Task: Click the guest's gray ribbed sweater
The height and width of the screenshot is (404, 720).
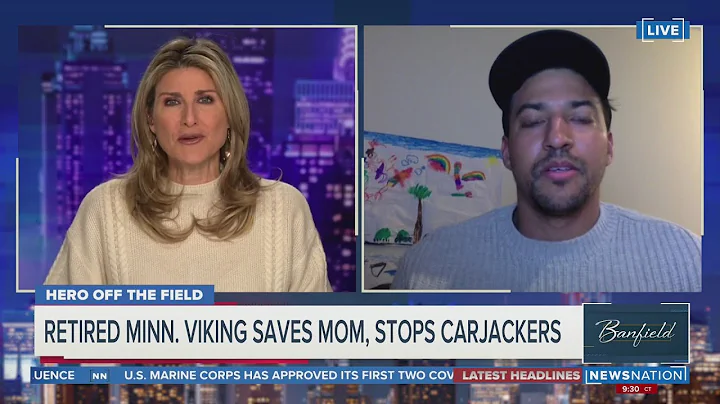Action: (547, 250)
